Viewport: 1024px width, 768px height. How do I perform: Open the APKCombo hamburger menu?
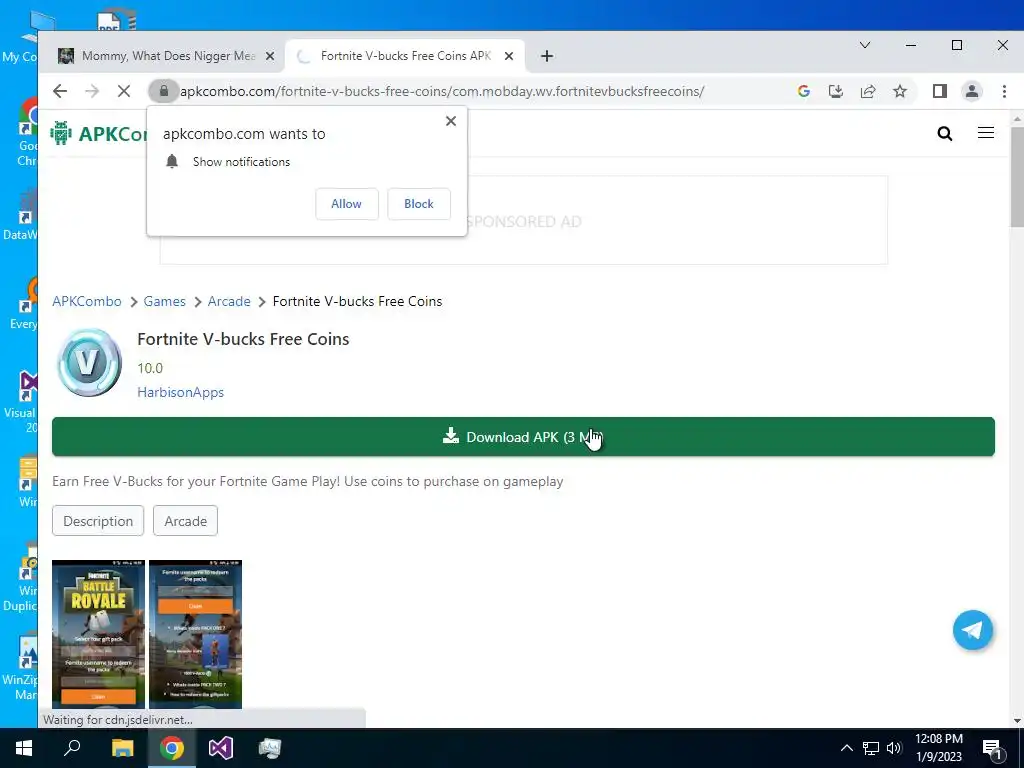[x=986, y=133]
